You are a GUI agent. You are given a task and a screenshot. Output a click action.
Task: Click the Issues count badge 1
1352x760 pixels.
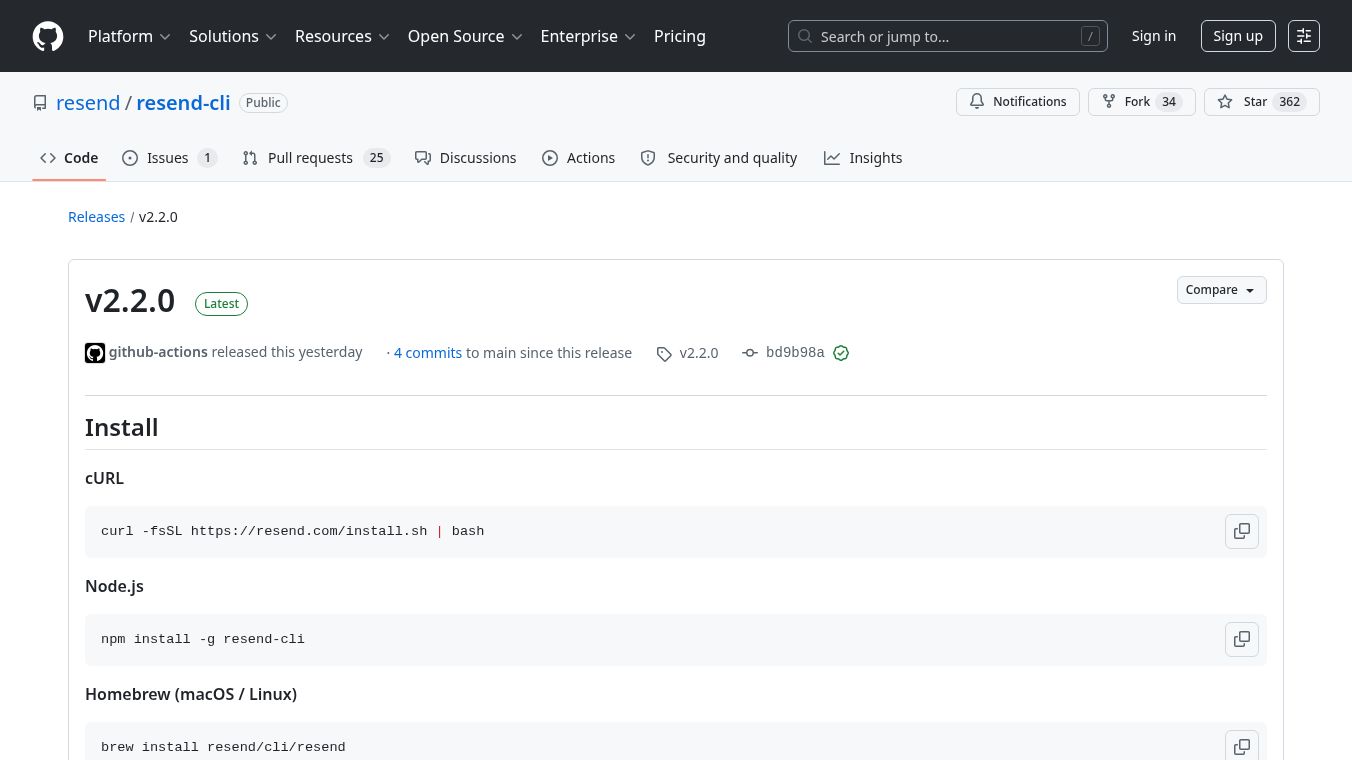[x=207, y=158]
